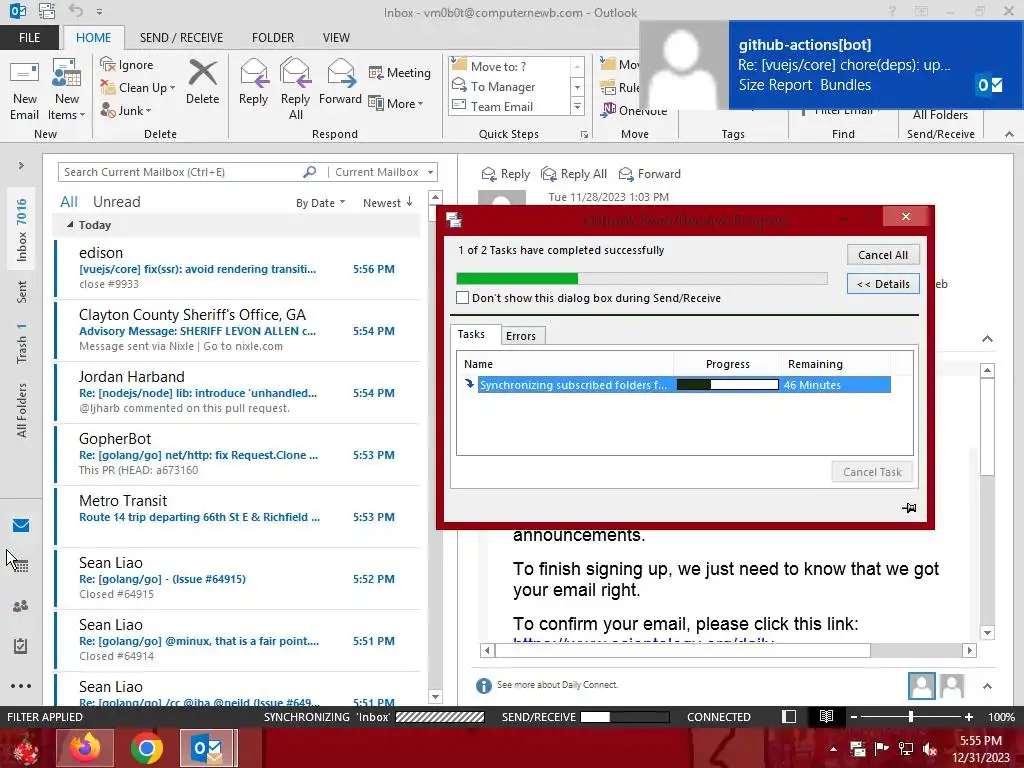Open the More respond options
Viewport: 1024px width, 768px height.
396,103
